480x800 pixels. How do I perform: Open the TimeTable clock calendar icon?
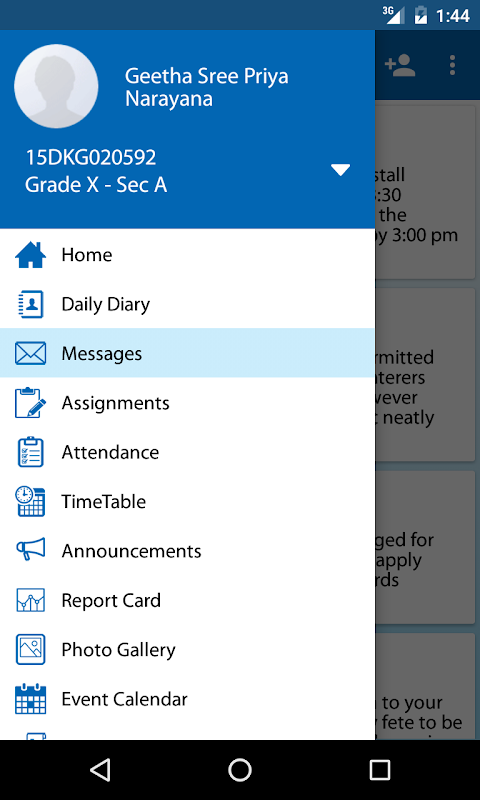(x=31, y=502)
